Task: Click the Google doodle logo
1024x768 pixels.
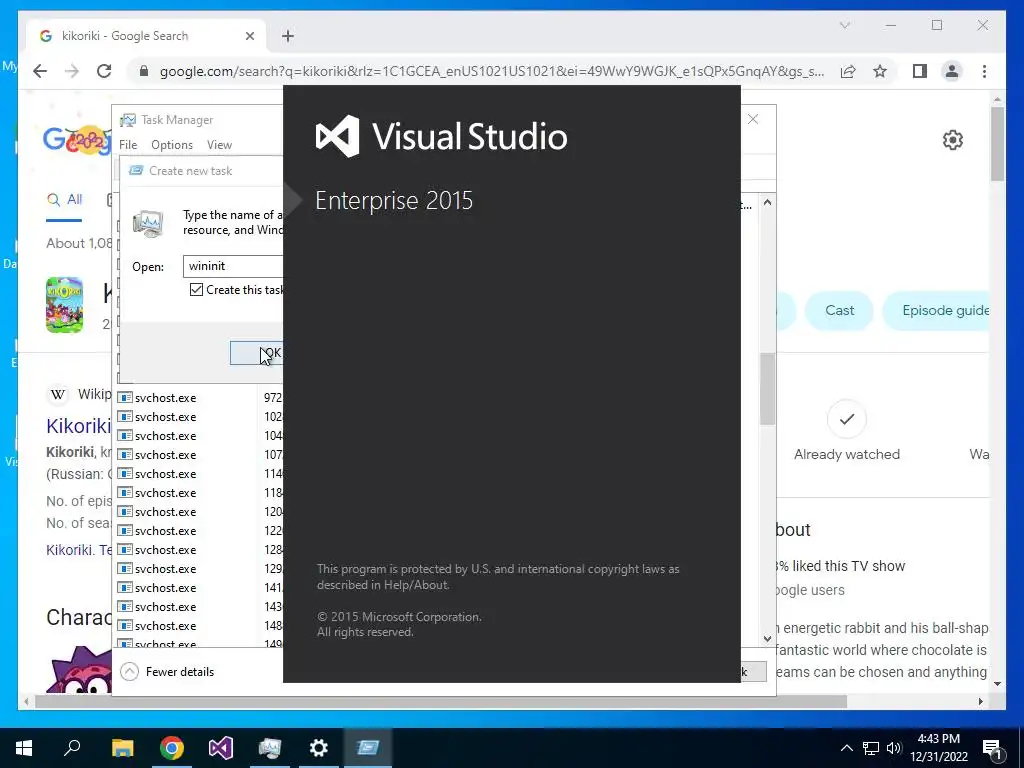Action: click(77, 140)
